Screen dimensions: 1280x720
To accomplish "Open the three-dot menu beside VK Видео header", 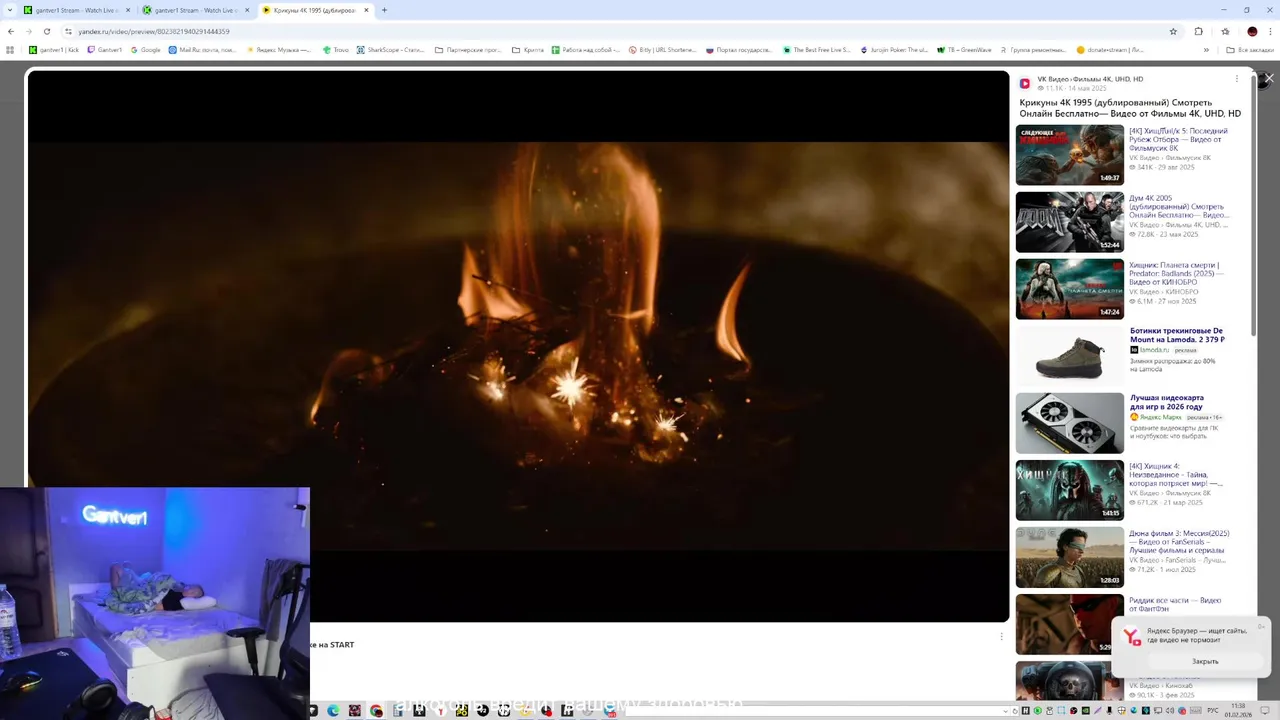I will [x=1236, y=79].
